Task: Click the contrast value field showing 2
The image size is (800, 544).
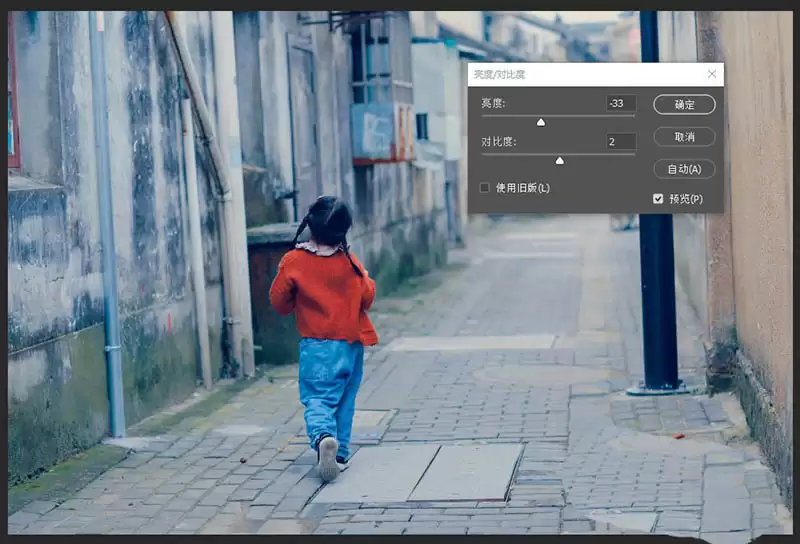Action: (x=621, y=141)
